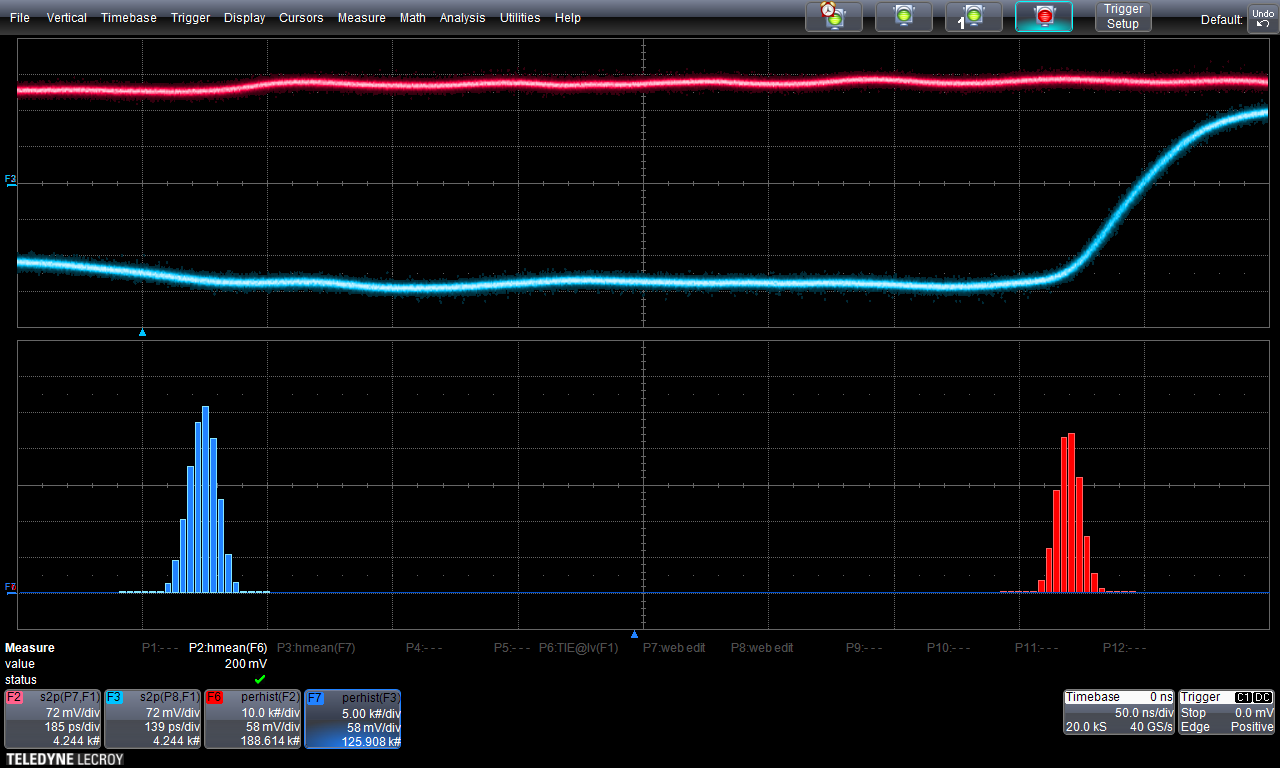Click the 40 GS/s sample rate value

[1150, 727]
